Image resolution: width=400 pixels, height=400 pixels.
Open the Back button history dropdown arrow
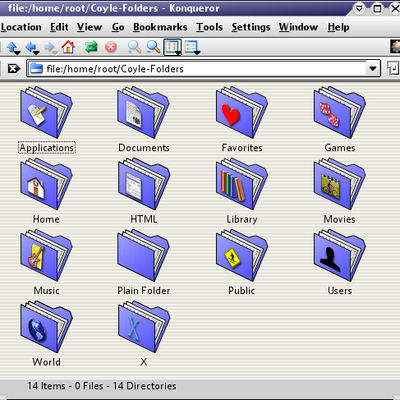point(36,53)
